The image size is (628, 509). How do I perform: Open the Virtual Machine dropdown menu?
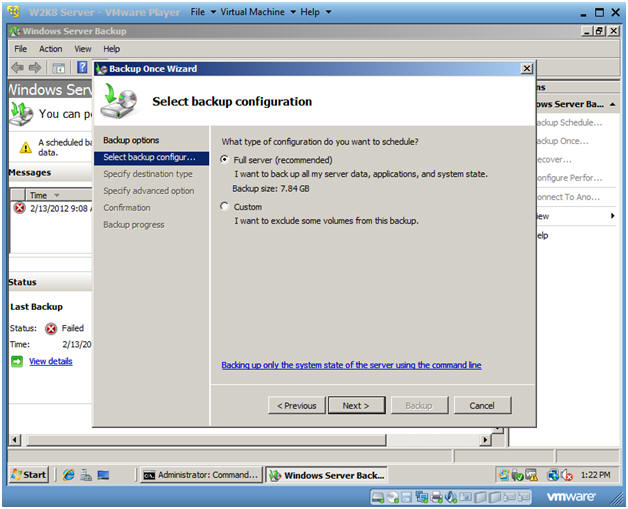point(258,12)
